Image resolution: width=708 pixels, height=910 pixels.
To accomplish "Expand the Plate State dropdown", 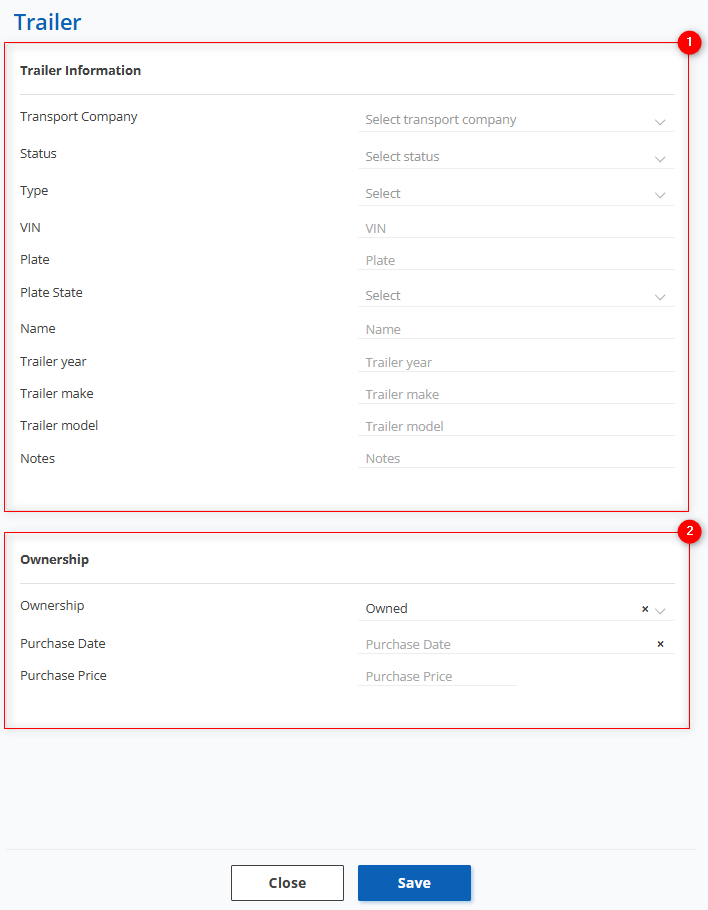I will click(x=515, y=296).
